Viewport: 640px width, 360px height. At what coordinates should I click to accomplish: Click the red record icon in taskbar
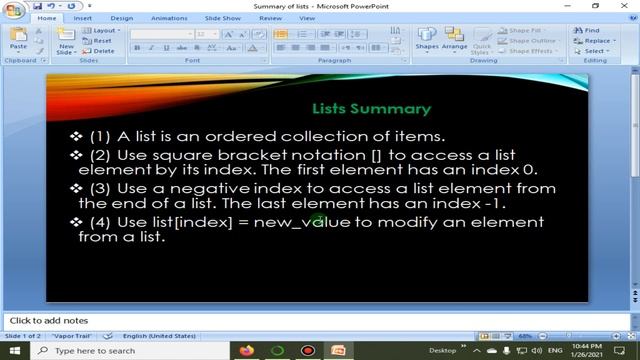pyautogui.click(x=308, y=351)
